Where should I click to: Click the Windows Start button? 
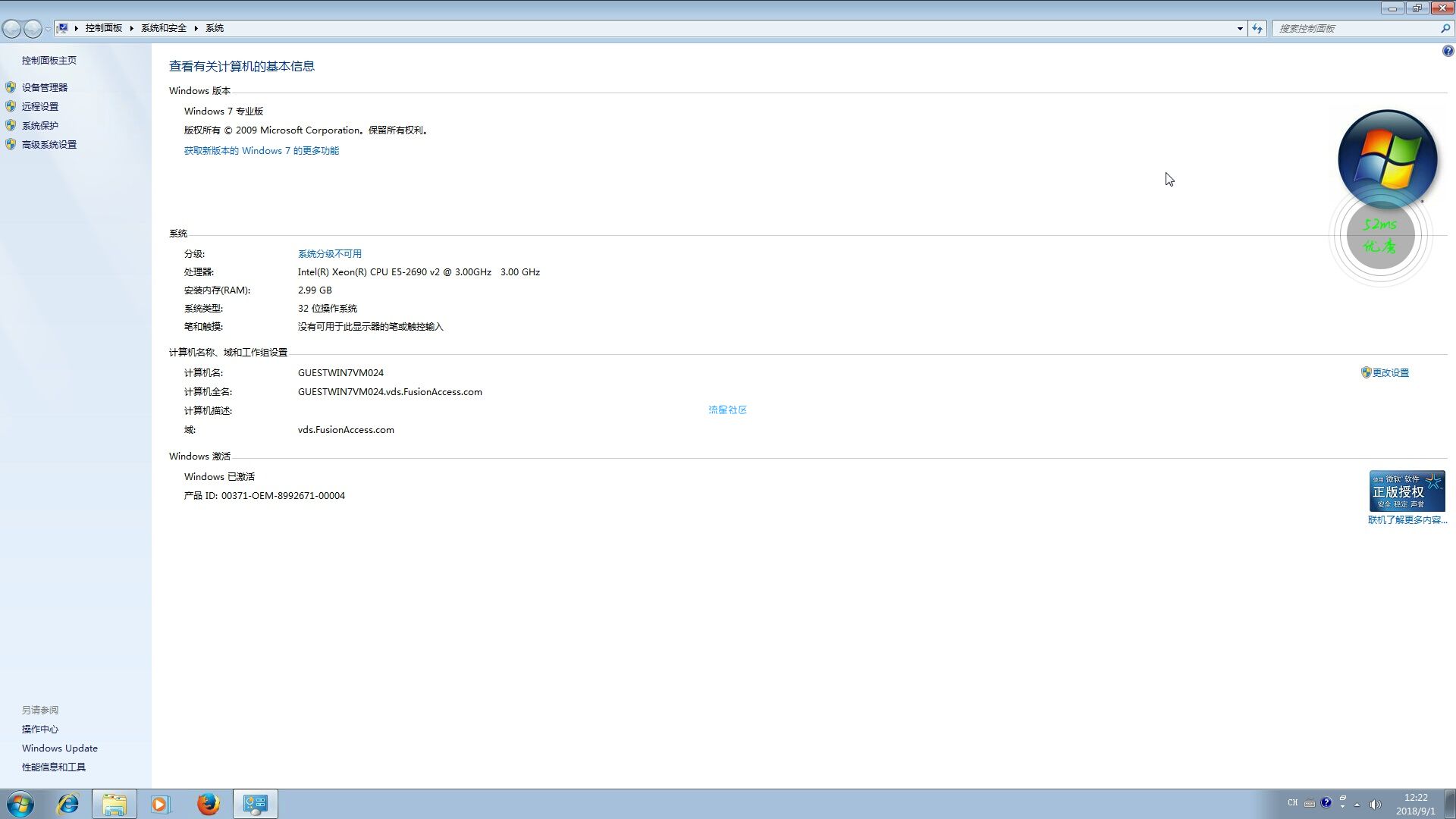20,804
